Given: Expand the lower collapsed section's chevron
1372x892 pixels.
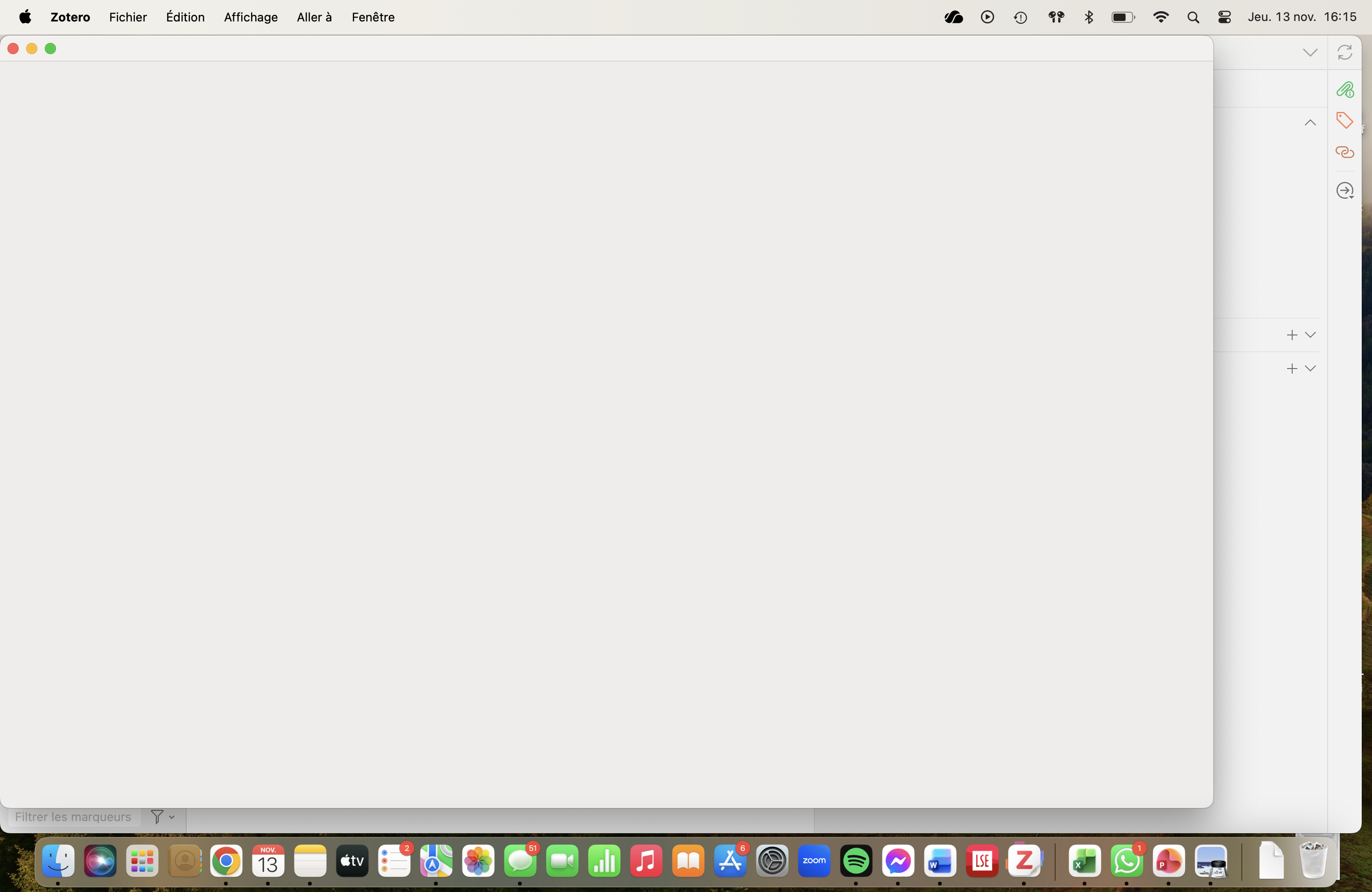Looking at the screenshot, I should coord(1310,368).
